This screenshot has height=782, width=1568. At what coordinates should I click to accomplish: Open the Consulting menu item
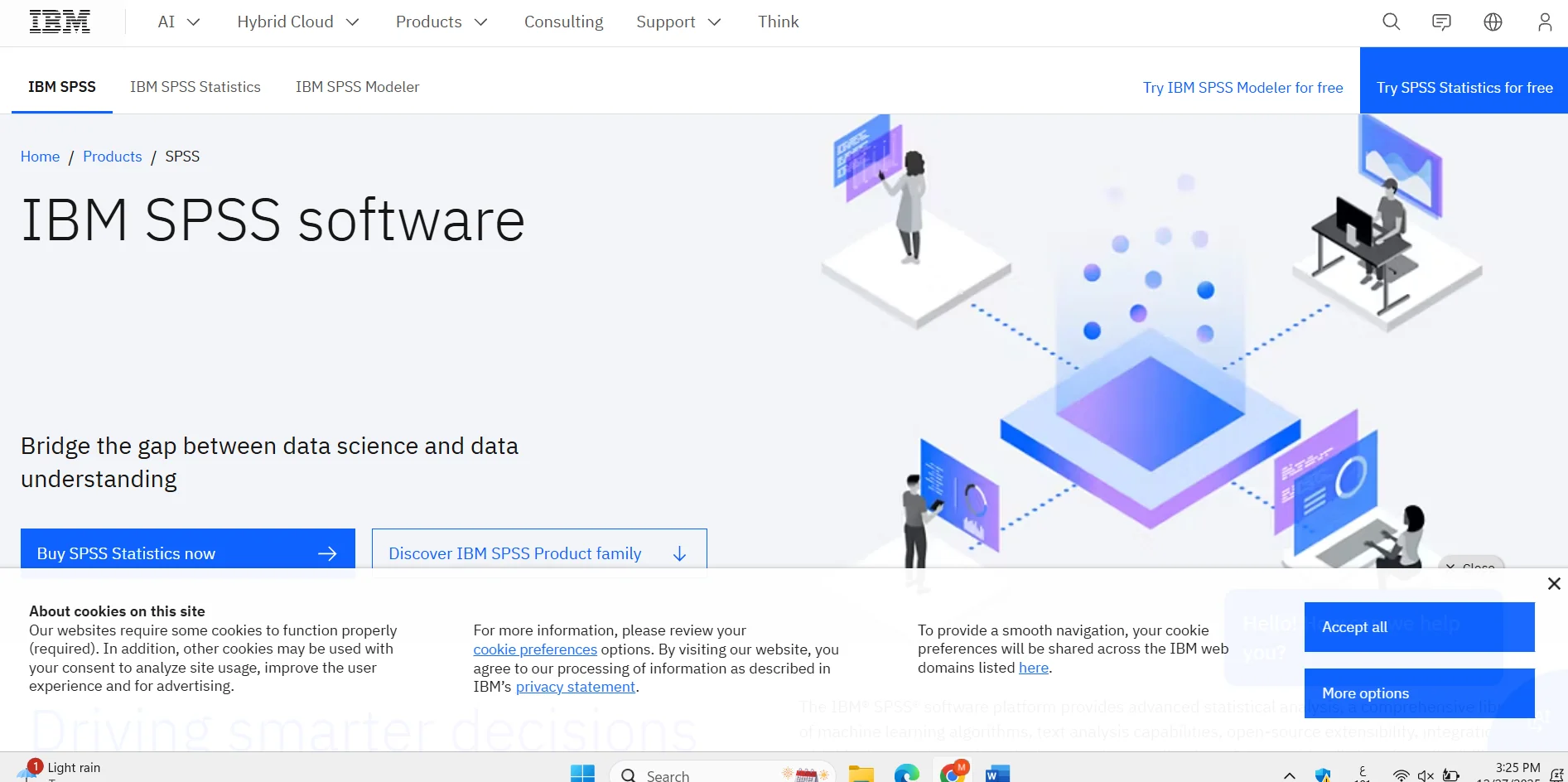pos(563,22)
